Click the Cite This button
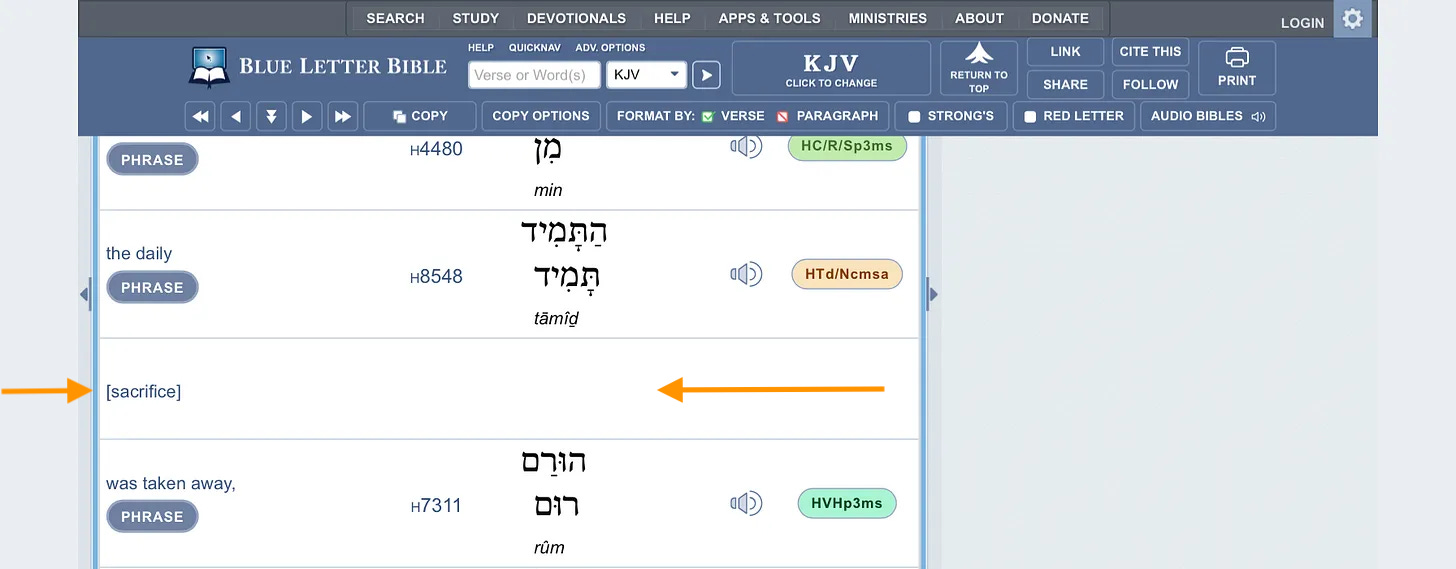 click(x=1150, y=52)
